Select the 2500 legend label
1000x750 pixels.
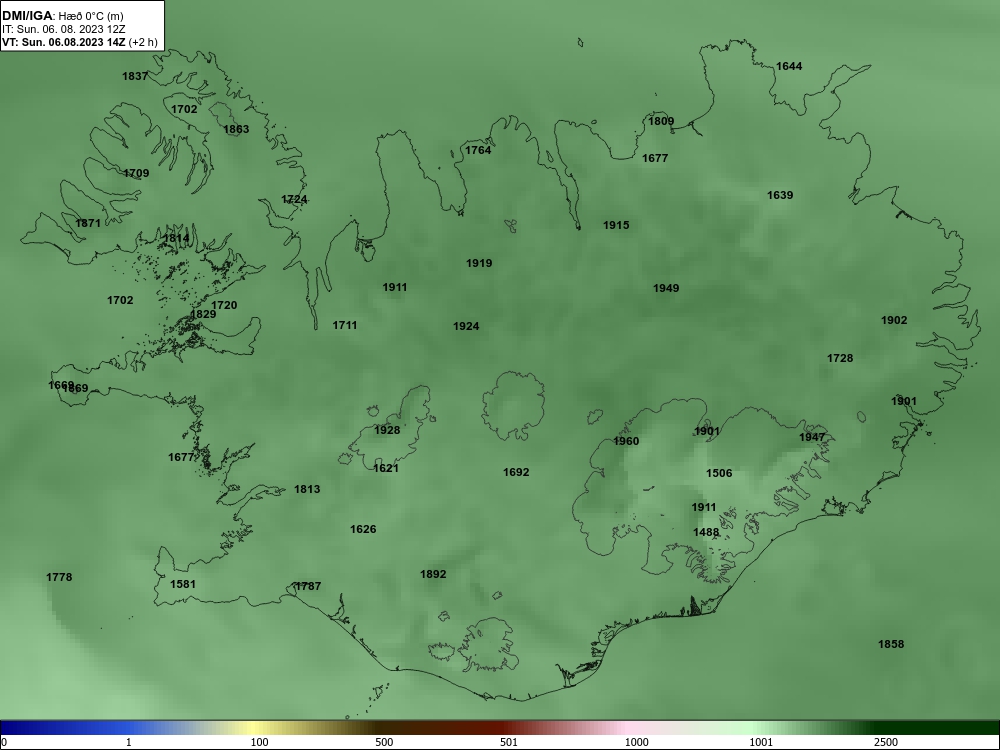886,742
